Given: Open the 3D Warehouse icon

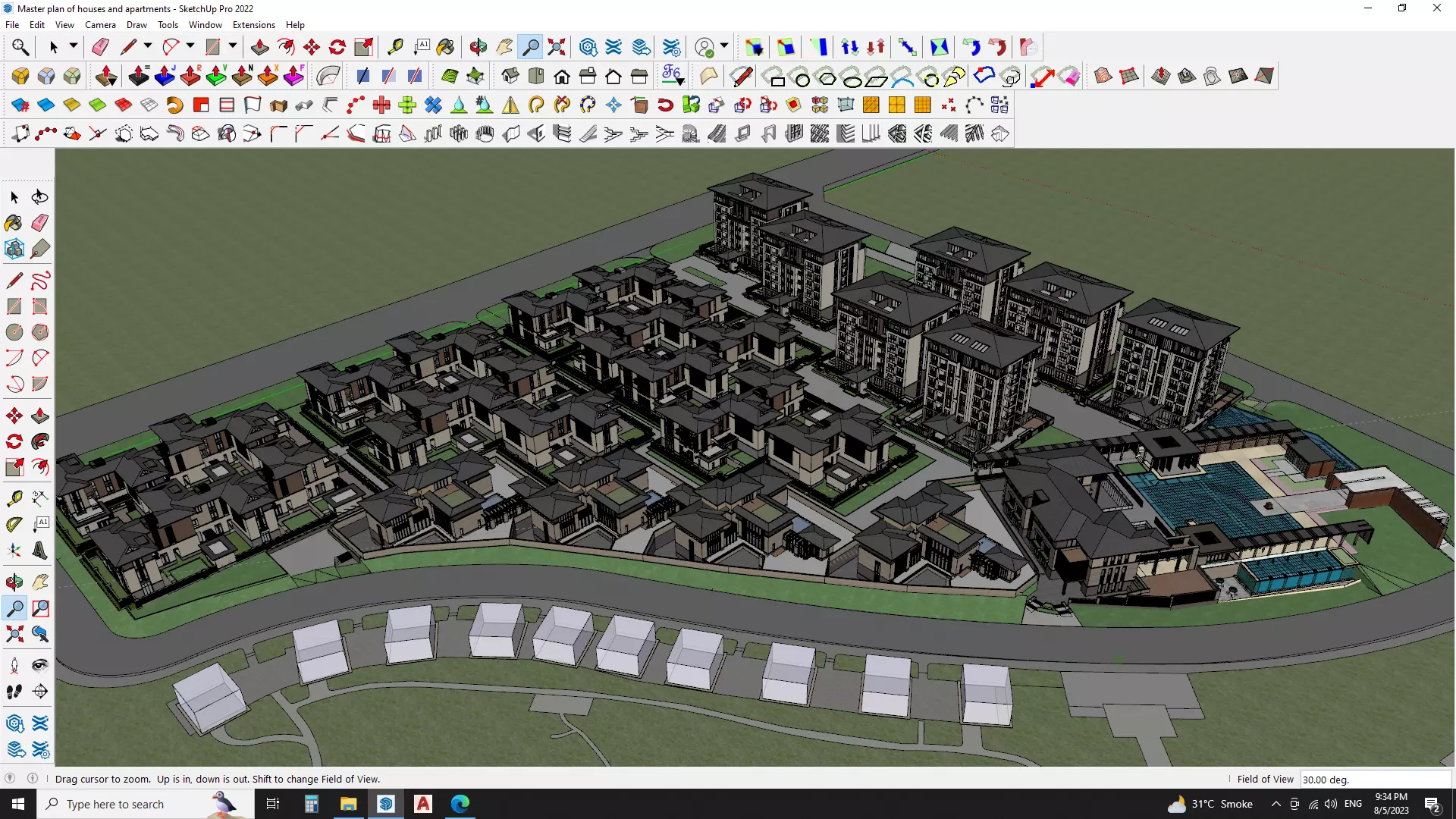Looking at the screenshot, I should point(588,47).
